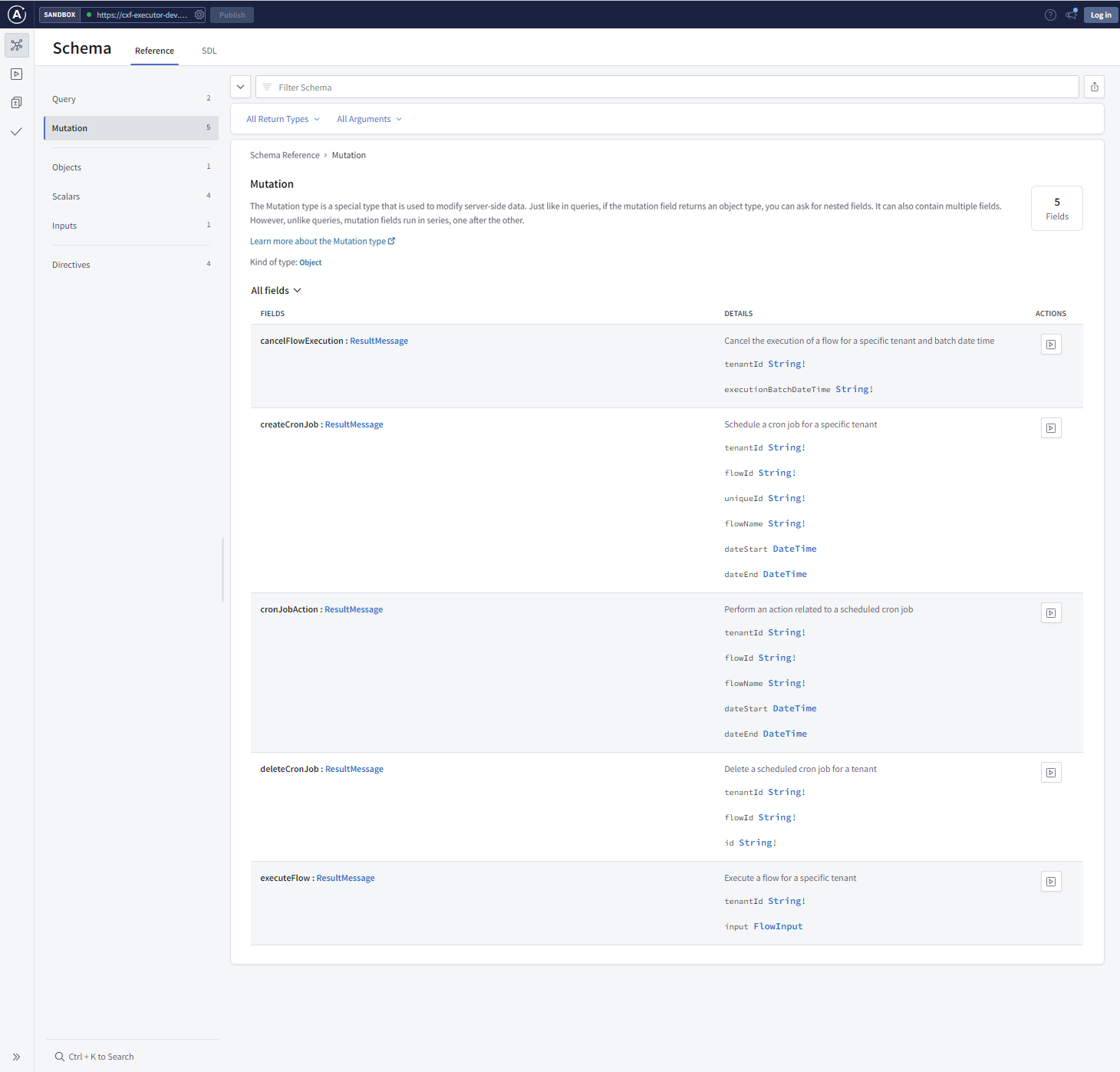Open DateTime type of createCronJob dateStart
This screenshot has width=1120, height=1072.
(x=795, y=549)
